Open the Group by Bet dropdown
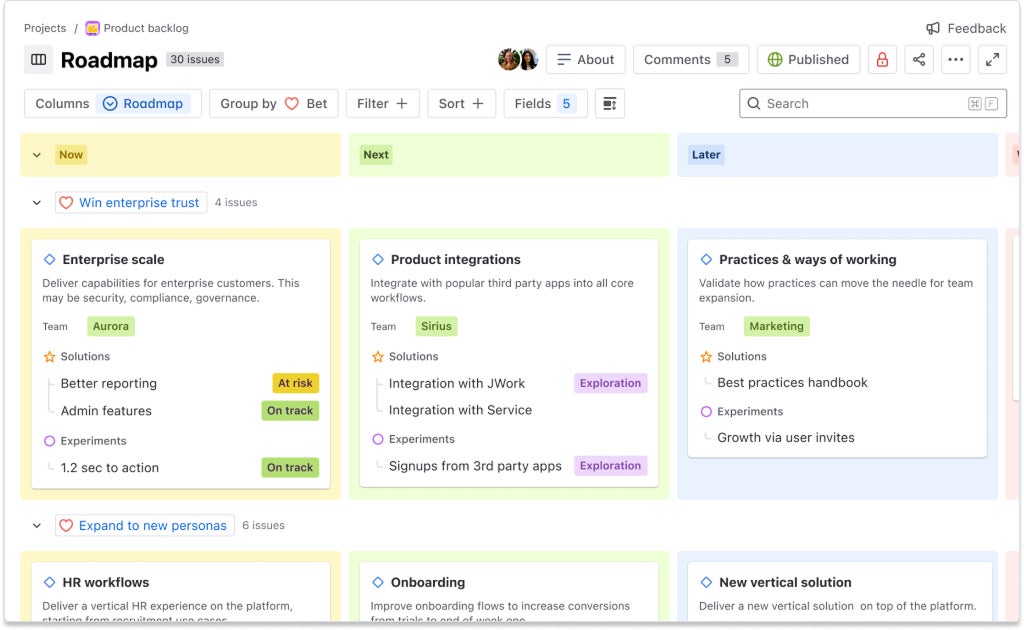 click(273, 104)
